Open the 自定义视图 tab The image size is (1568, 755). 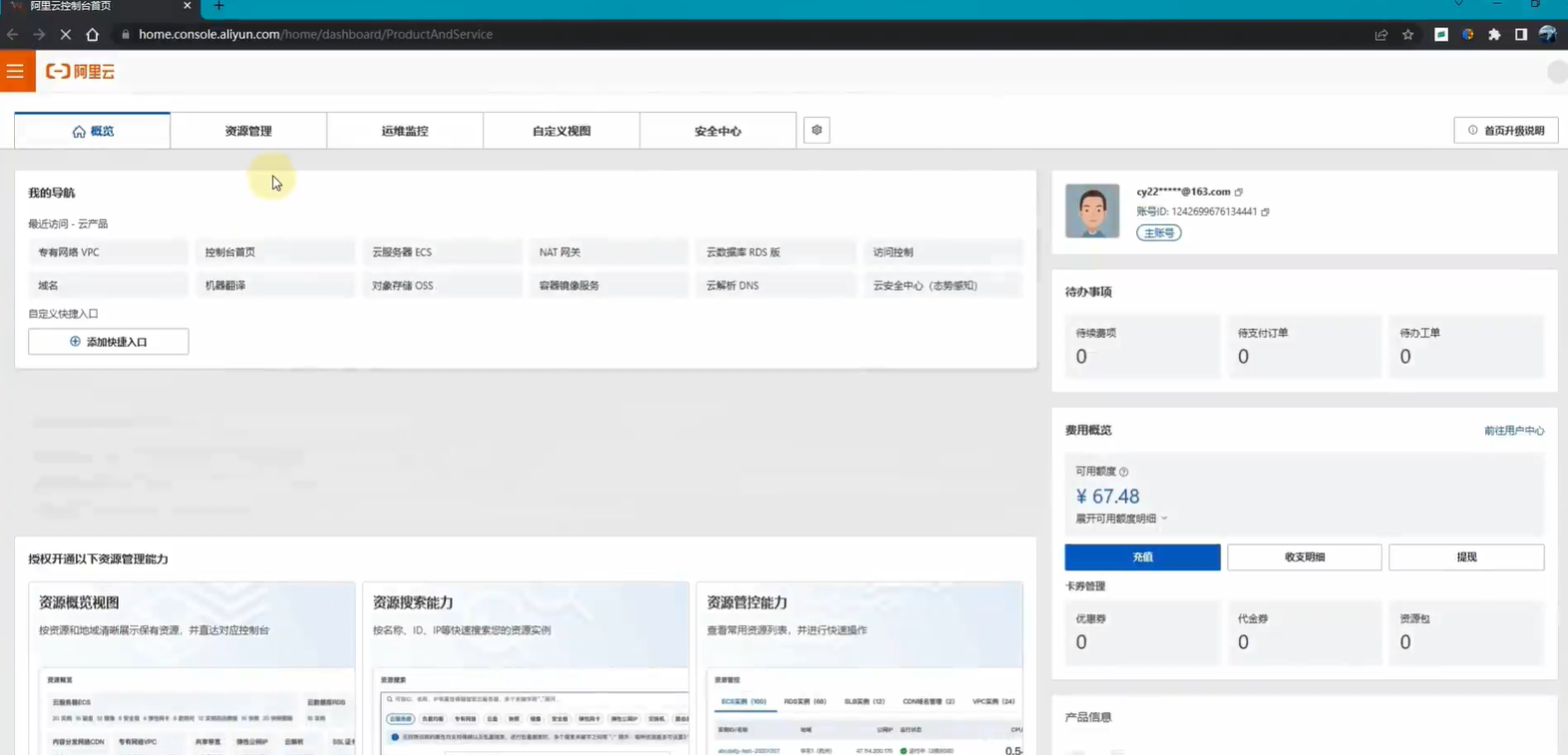point(562,131)
